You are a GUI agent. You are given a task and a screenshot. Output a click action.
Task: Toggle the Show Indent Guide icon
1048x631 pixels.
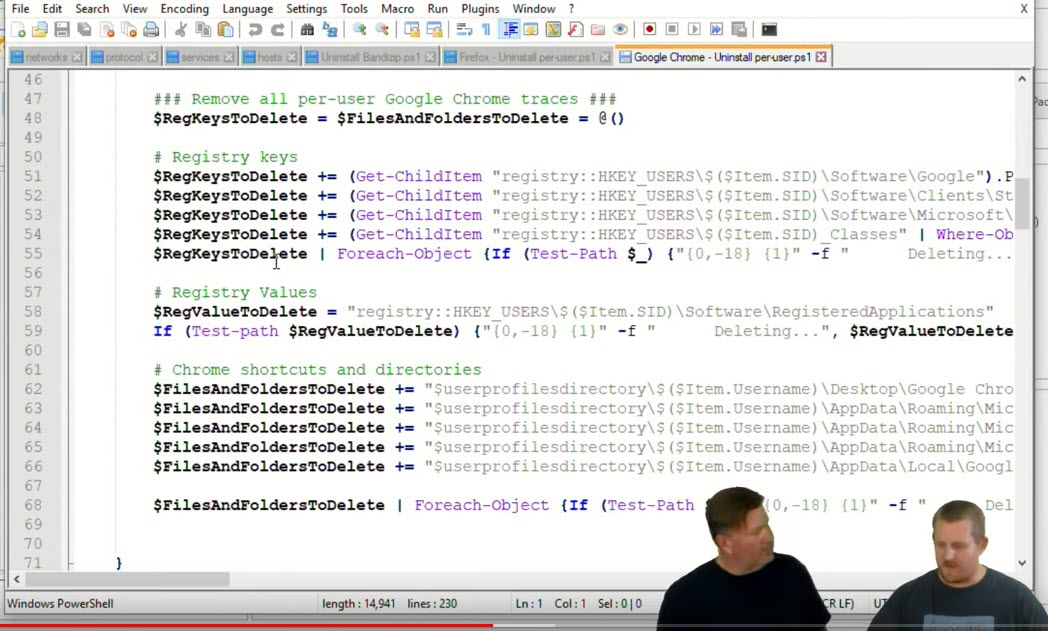[x=509, y=29]
